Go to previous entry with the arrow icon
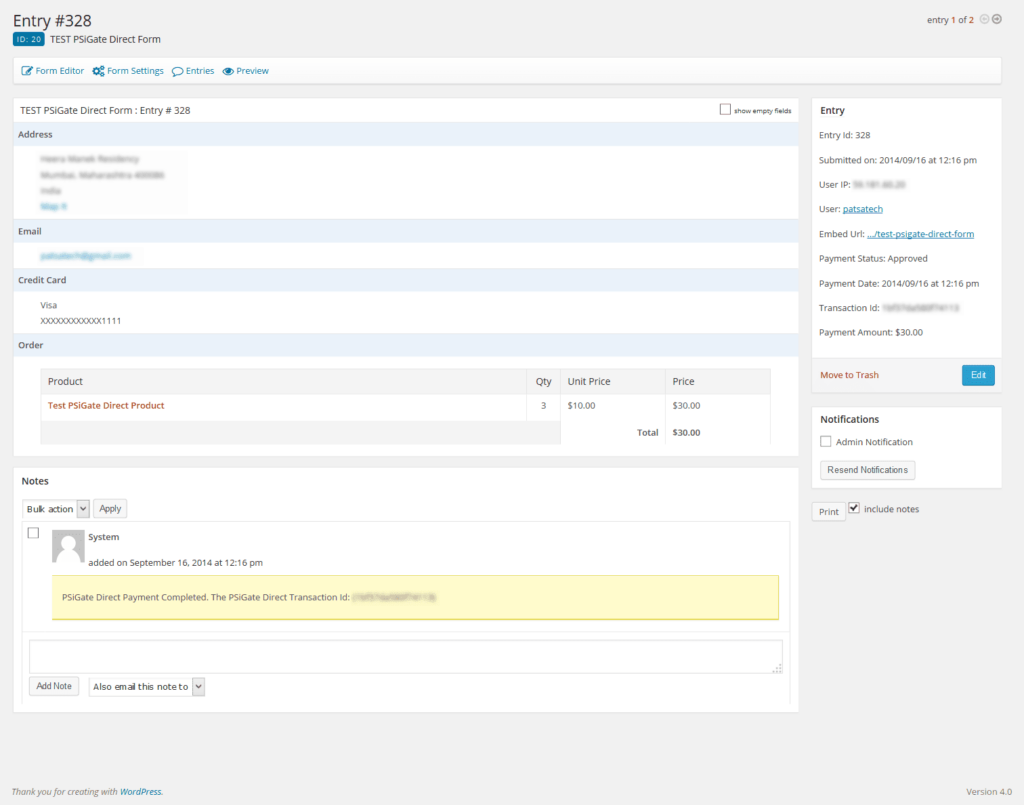 982,18
